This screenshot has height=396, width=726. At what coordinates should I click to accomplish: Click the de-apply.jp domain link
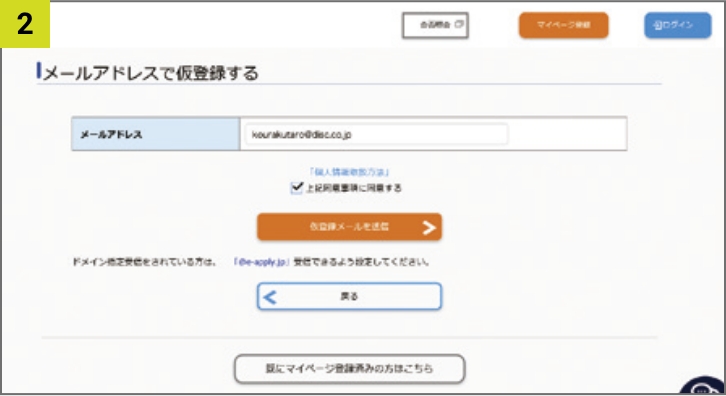click(262, 262)
